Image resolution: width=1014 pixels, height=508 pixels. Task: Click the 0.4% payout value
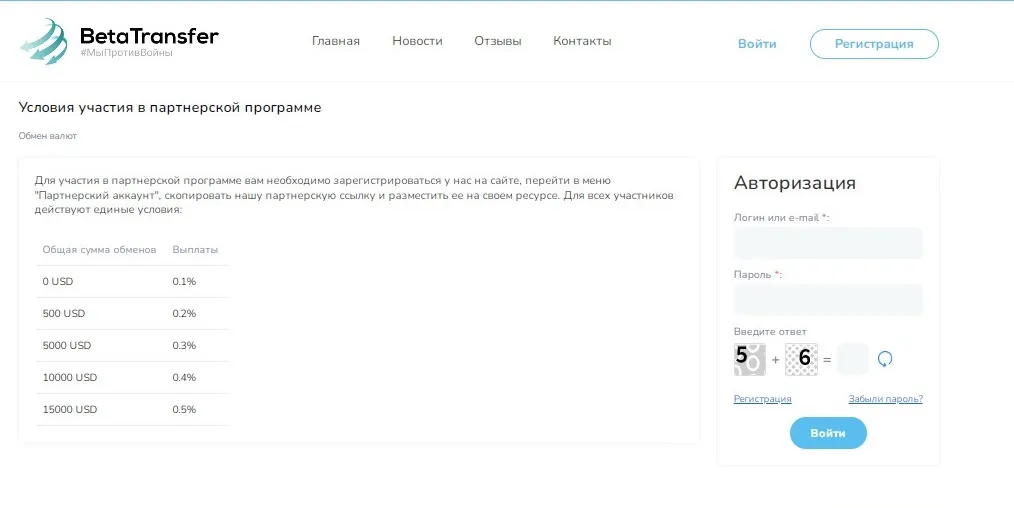(x=184, y=377)
